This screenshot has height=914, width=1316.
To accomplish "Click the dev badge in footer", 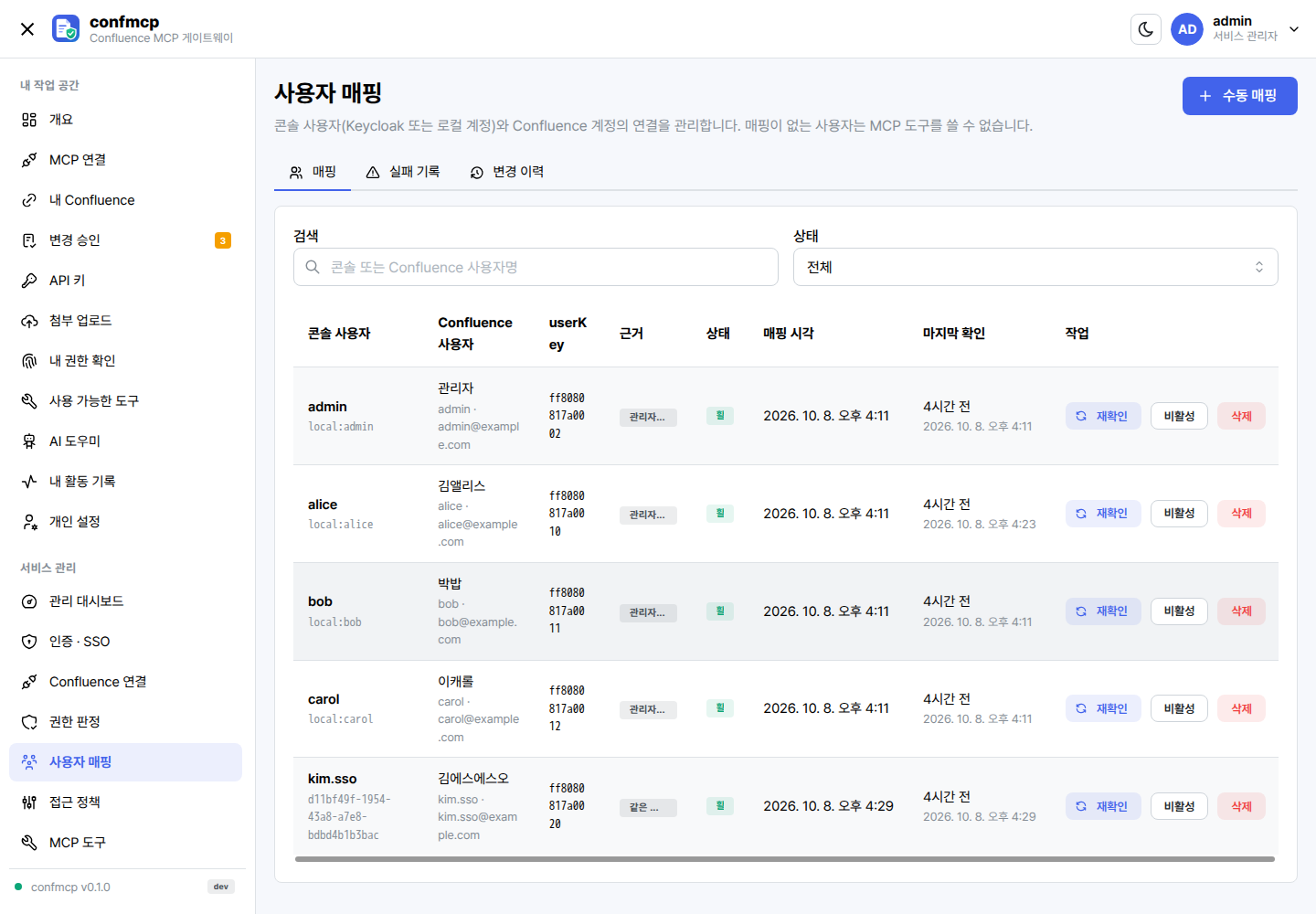I will pos(221,887).
